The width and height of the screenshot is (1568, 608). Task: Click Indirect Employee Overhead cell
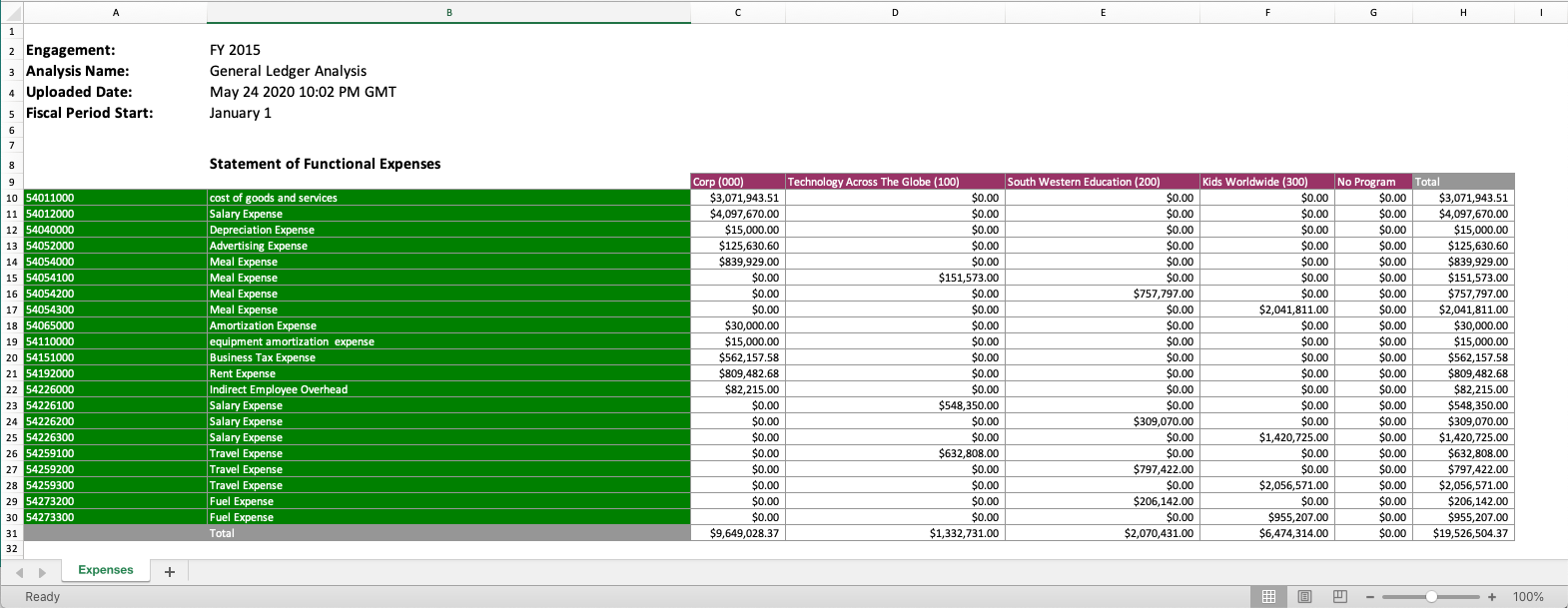click(x=449, y=389)
